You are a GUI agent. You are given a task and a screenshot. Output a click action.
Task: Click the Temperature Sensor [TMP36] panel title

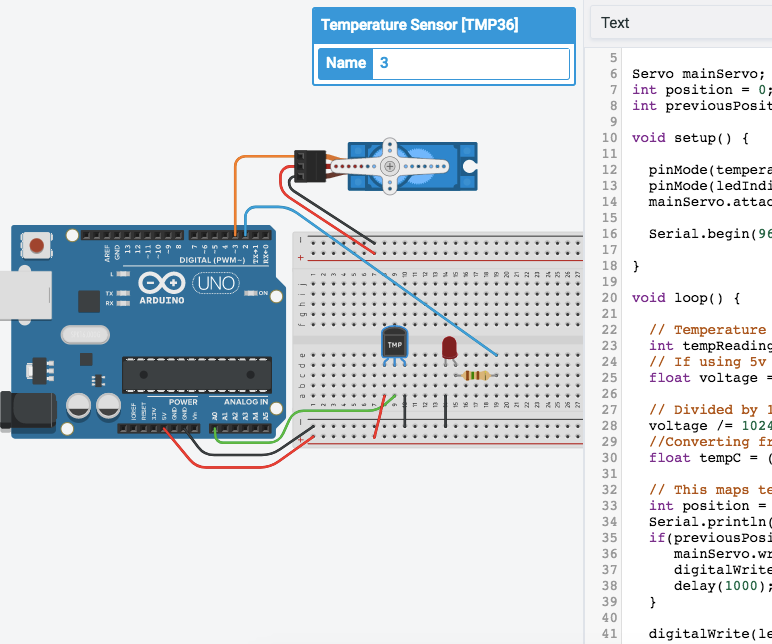[x=419, y=25]
